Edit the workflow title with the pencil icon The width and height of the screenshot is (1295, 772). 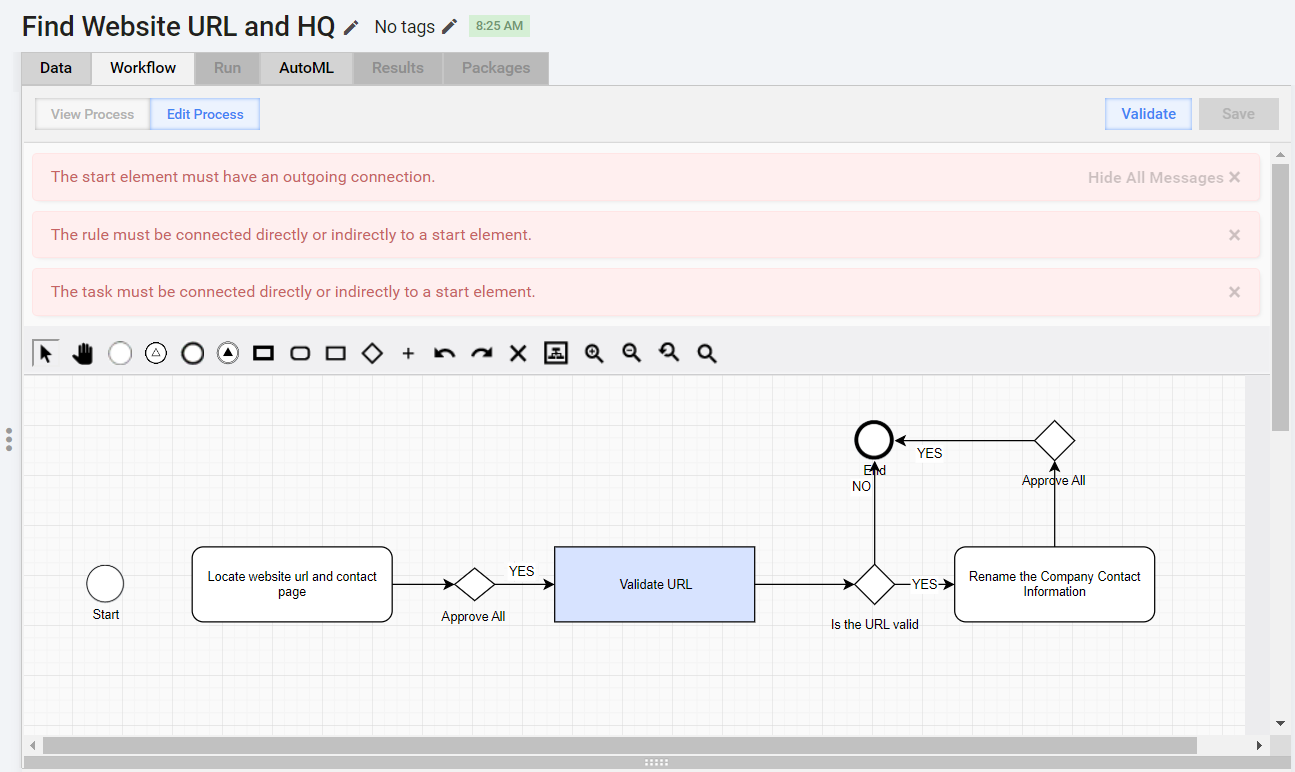pyautogui.click(x=351, y=27)
